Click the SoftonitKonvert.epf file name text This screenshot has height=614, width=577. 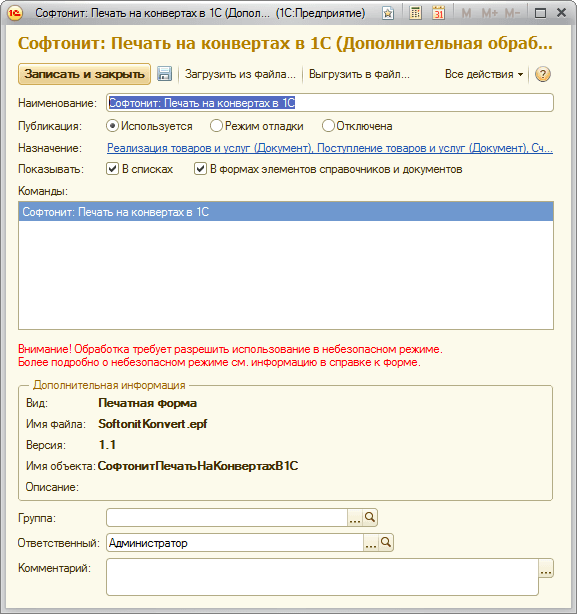point(153,424)
